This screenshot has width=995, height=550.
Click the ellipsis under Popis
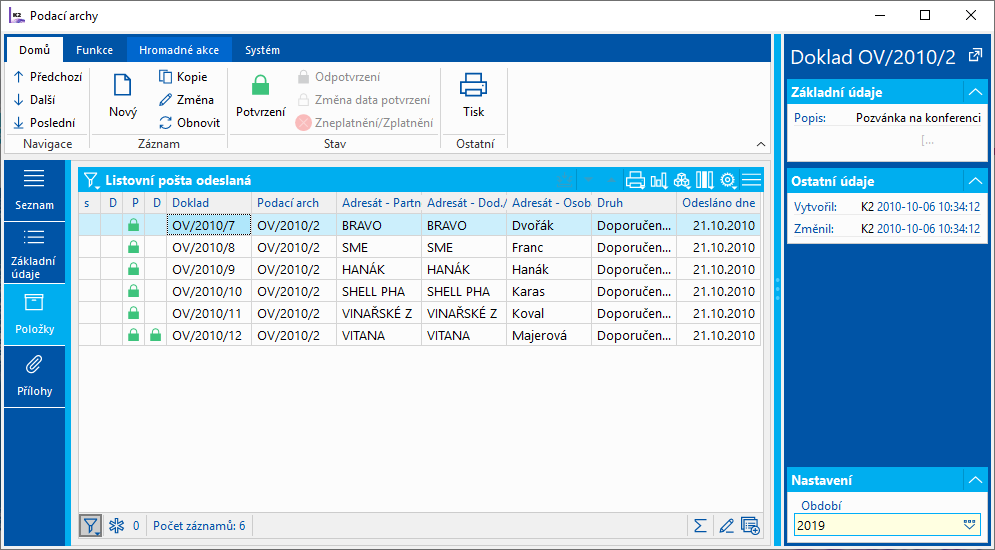[927, 141]
